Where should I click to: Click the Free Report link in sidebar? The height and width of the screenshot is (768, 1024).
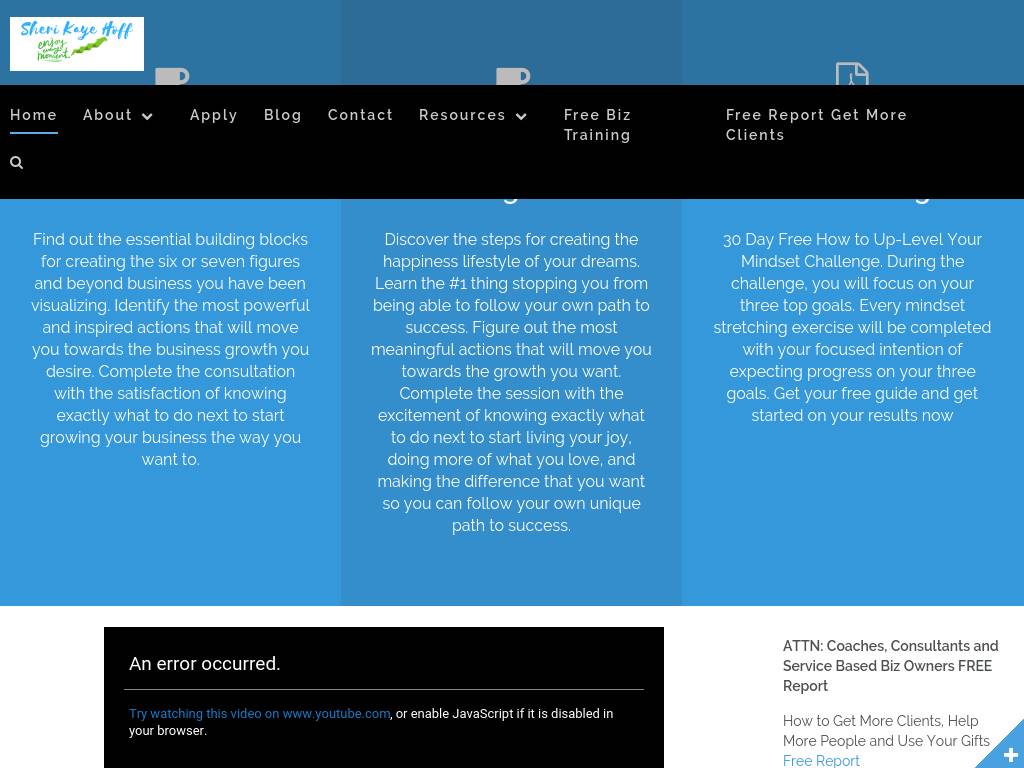click(x=821, y=761)
